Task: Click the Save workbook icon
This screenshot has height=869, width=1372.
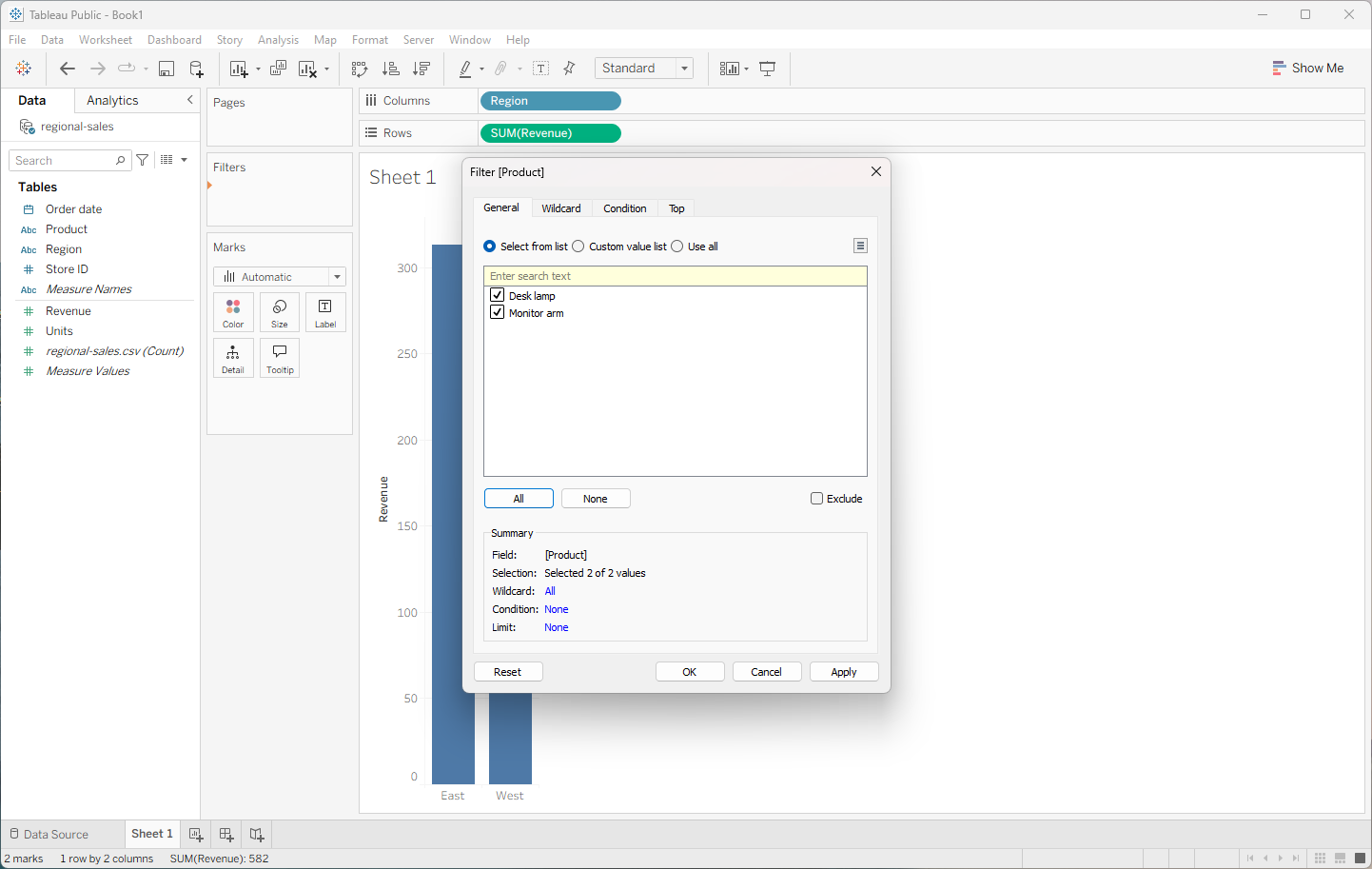Action: [167, 69]
